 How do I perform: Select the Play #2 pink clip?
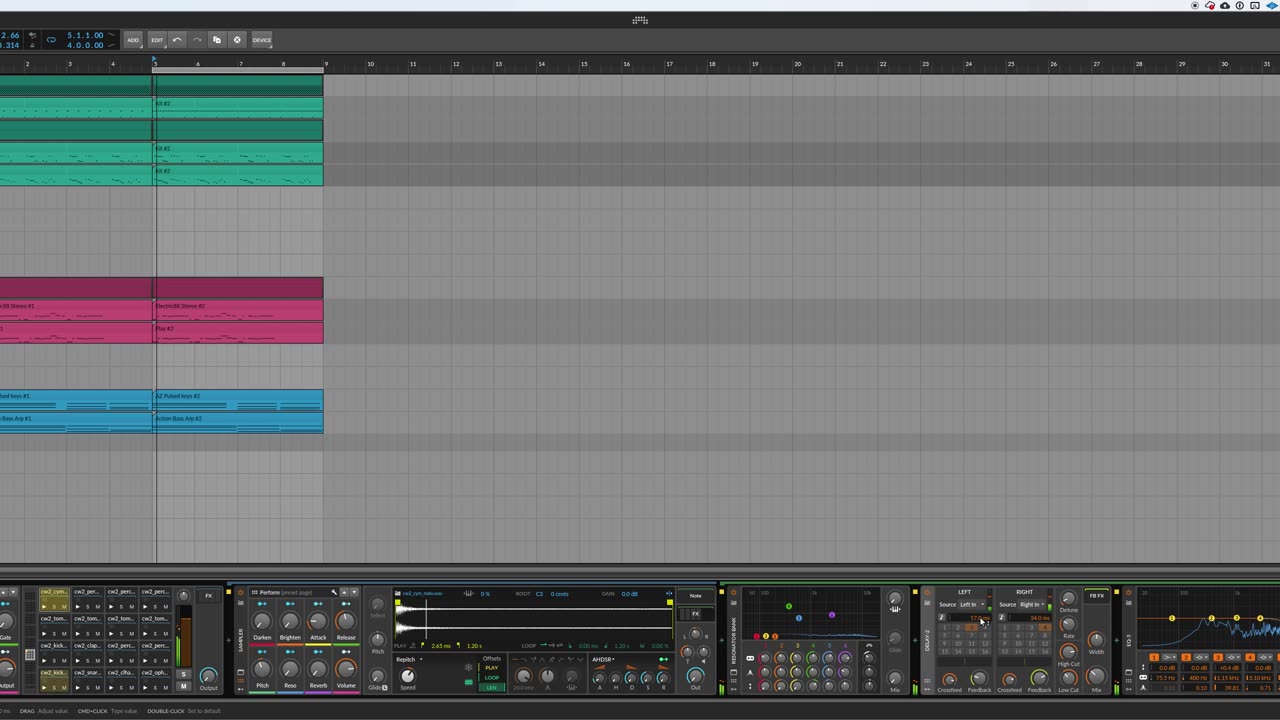click(238, 332)
